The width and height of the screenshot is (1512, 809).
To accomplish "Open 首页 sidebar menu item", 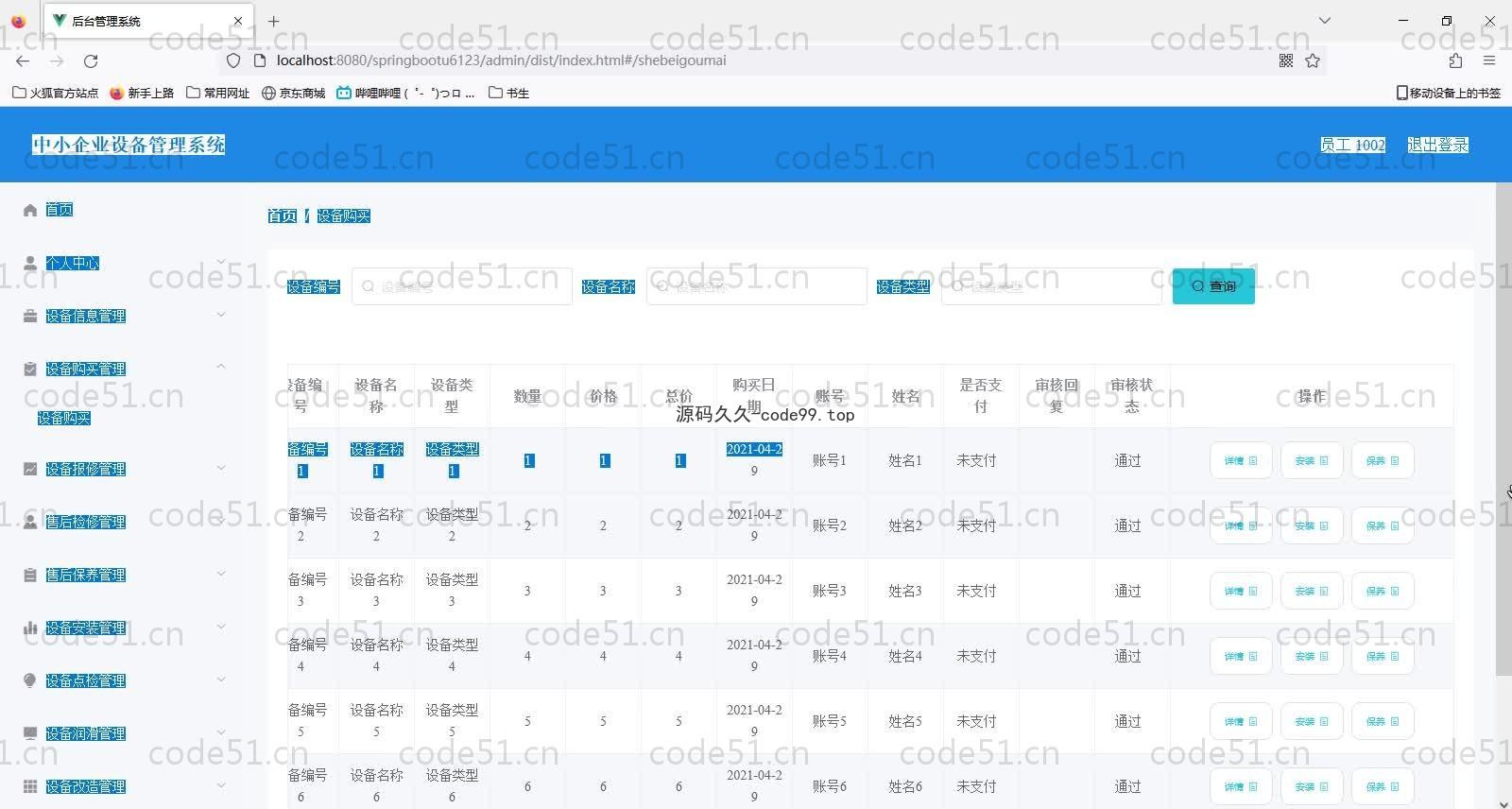I will pyautogui.click(x=60, y=210).
